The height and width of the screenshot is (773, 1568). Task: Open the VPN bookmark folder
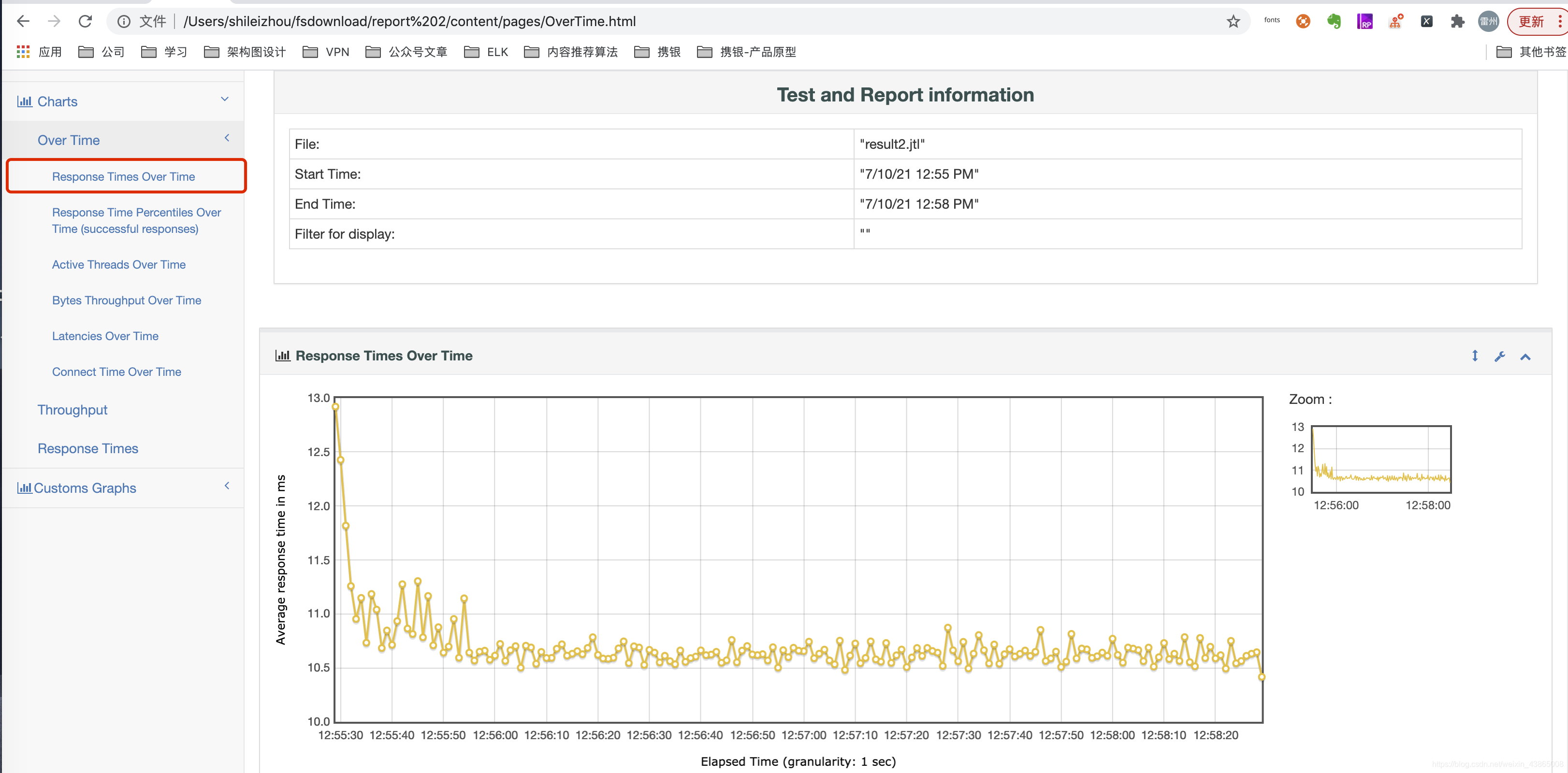click(326, 52)
